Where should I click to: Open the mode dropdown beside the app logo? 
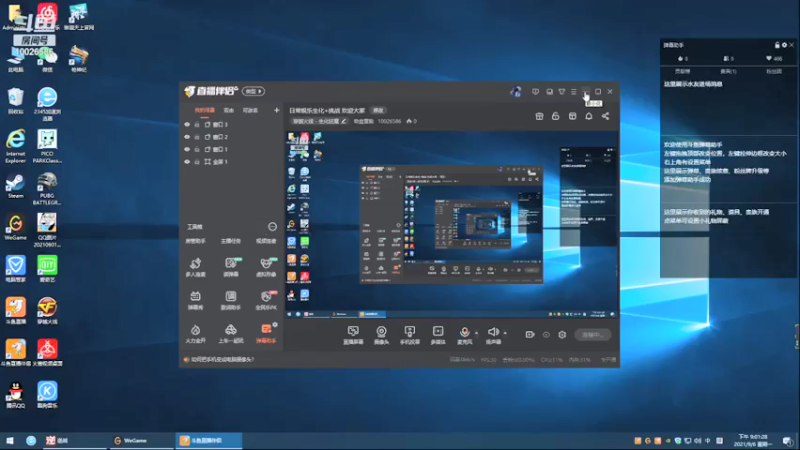(253, 91)
